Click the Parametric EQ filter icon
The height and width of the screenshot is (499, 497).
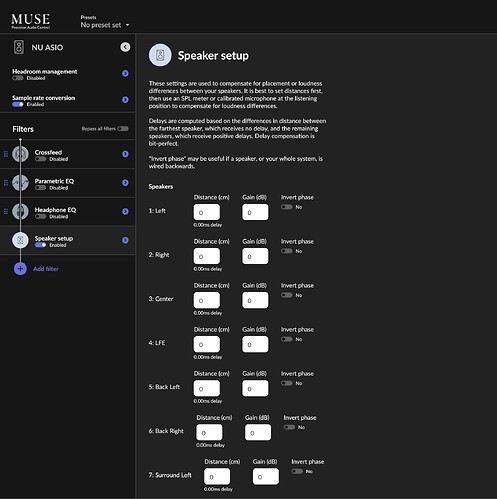coord(20,183)
